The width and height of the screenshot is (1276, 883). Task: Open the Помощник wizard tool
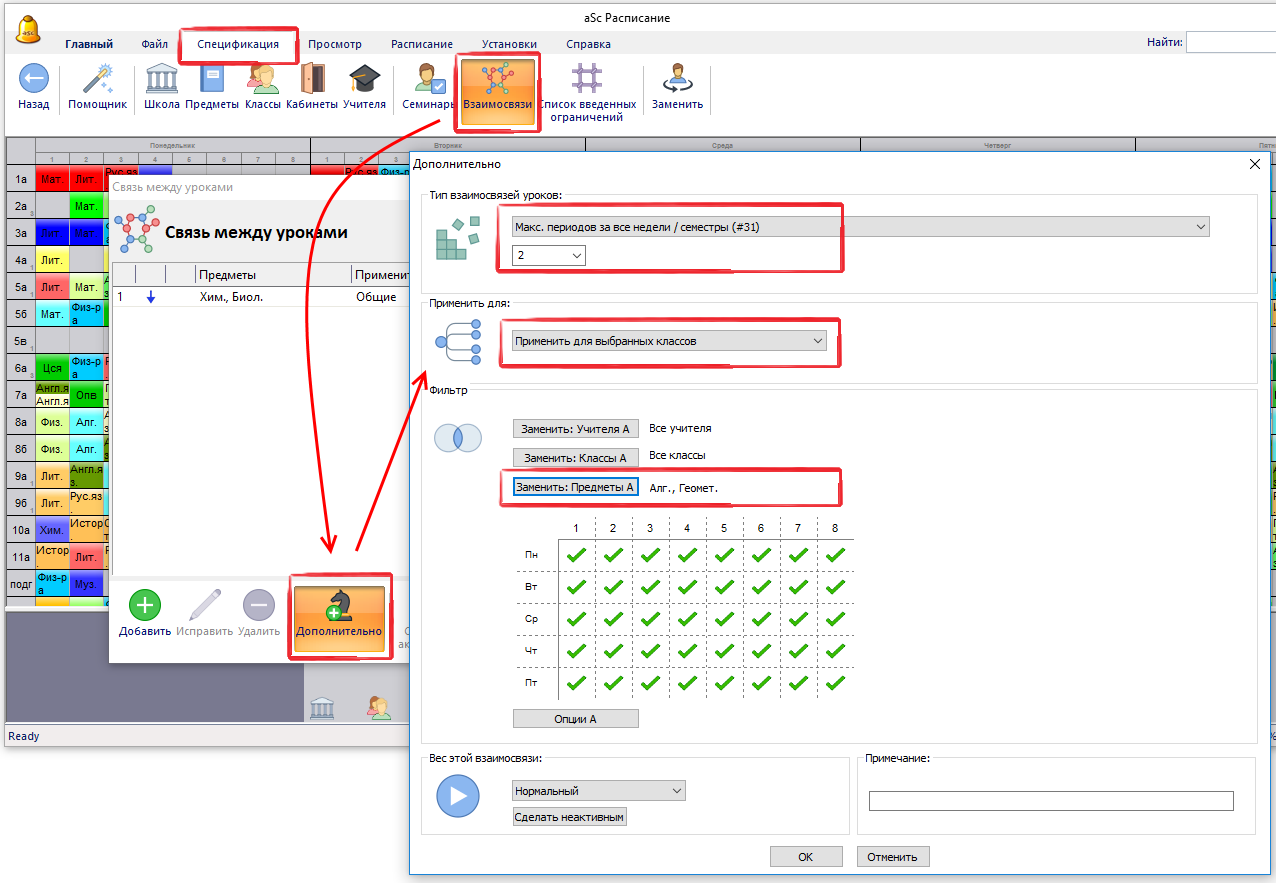[97, 80]
